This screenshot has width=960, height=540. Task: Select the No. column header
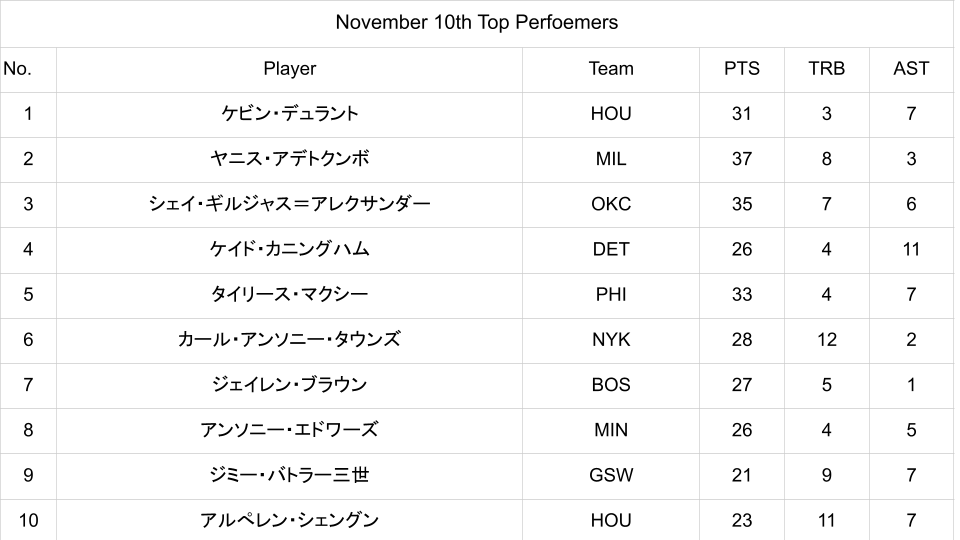coord(18,69)
